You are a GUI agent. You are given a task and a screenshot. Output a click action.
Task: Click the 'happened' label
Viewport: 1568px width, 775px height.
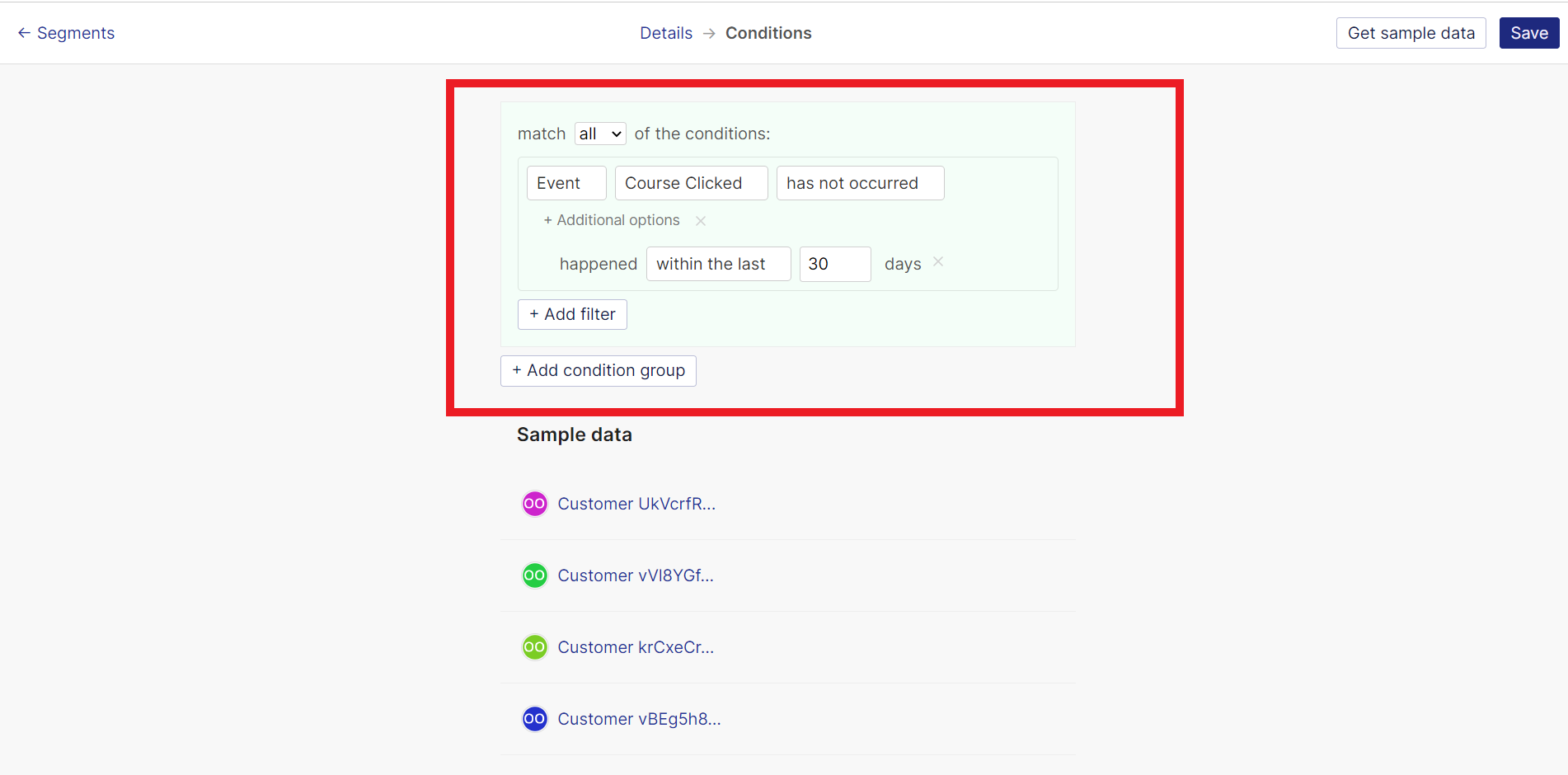click(x=599, y=264)
